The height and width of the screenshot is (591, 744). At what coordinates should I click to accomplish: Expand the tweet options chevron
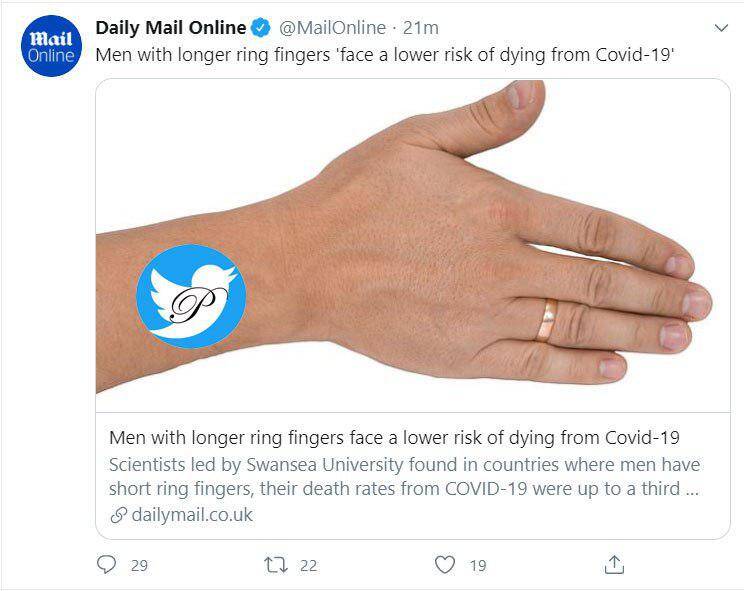tap(721, 28)
